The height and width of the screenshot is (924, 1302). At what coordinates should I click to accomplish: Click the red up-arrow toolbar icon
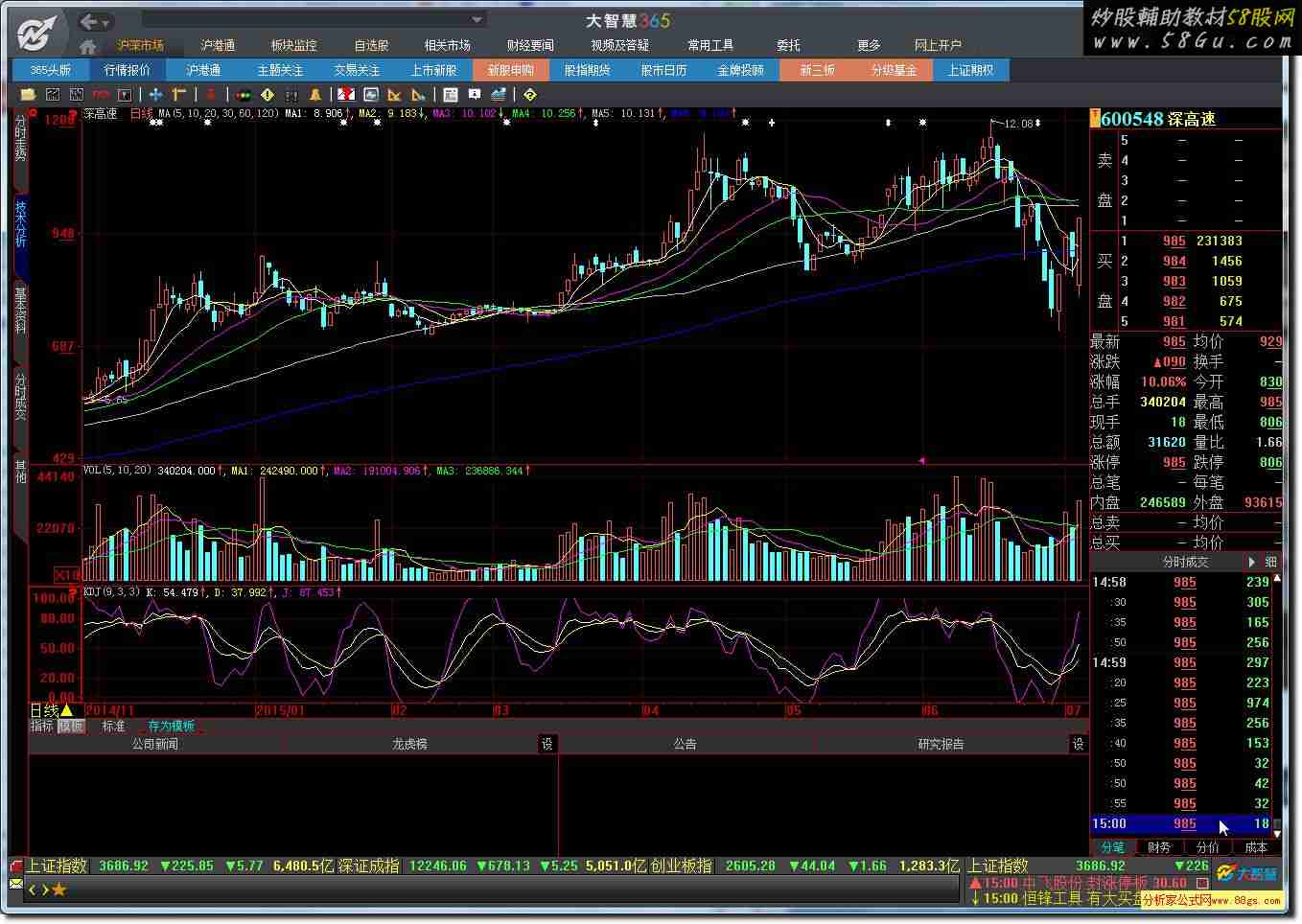point(211,95)
